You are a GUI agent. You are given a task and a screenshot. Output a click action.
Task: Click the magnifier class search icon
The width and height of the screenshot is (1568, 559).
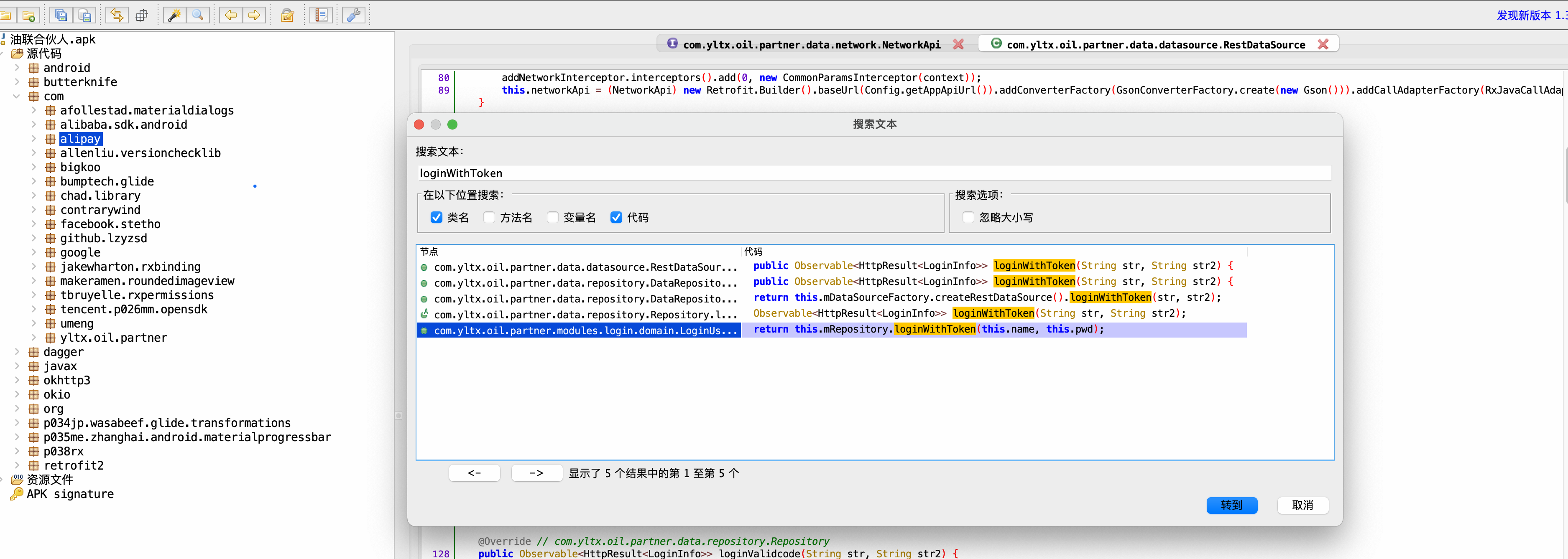[199, 15]
